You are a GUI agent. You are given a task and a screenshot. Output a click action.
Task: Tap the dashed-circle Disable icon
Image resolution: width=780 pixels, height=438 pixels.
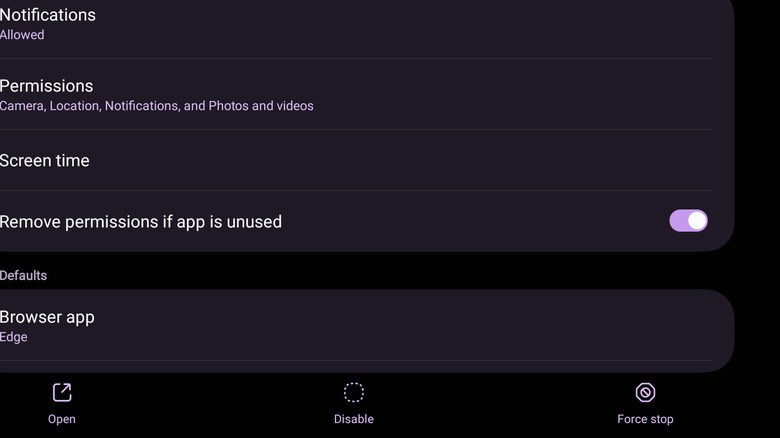[353, 392]
